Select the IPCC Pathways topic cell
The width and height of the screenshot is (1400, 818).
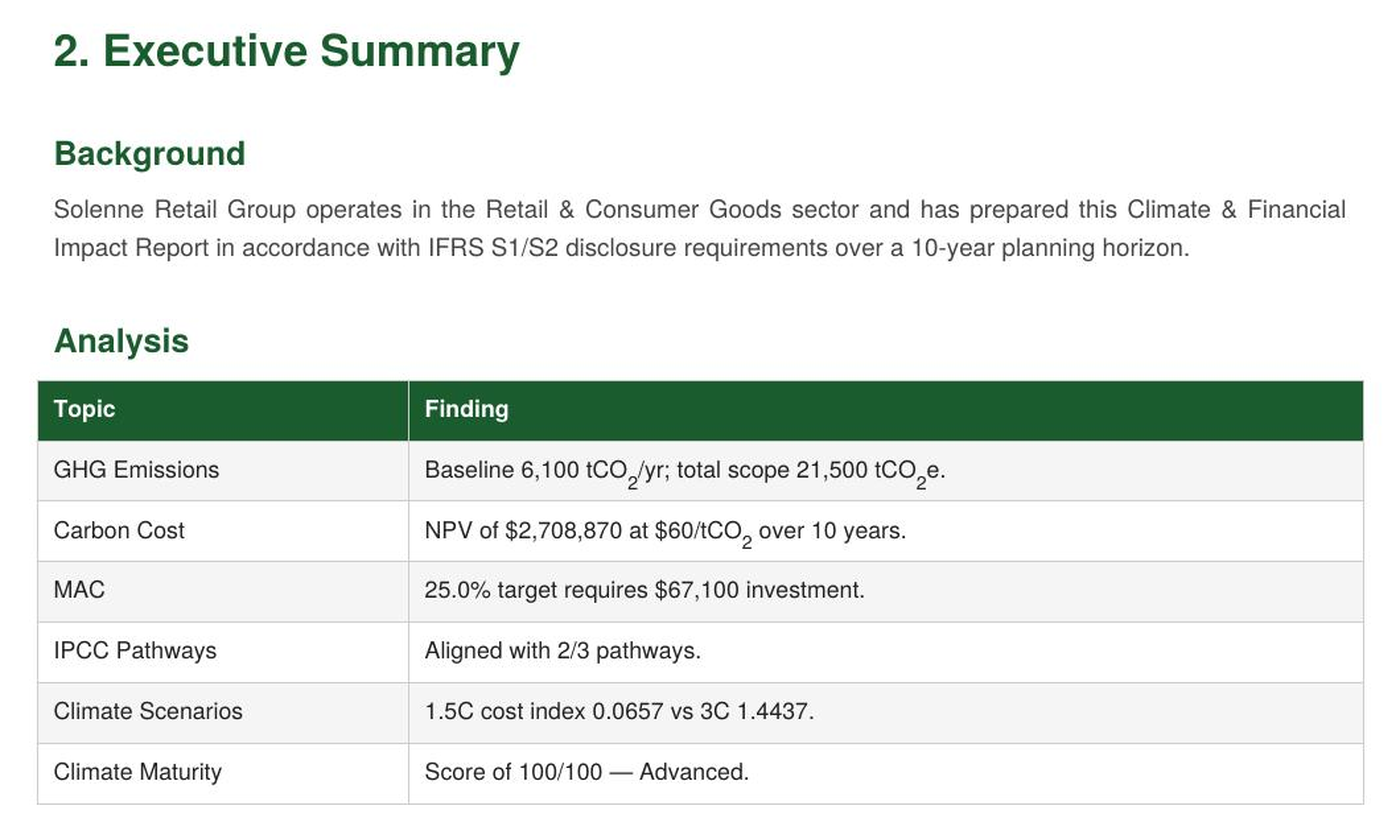(x=223, y=652)
